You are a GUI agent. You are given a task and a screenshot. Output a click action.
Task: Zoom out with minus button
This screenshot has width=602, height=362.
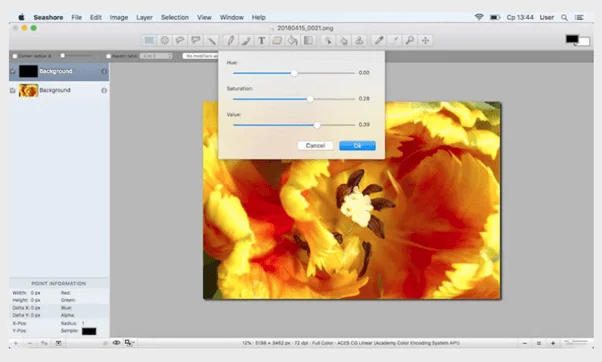click(524, 343)
